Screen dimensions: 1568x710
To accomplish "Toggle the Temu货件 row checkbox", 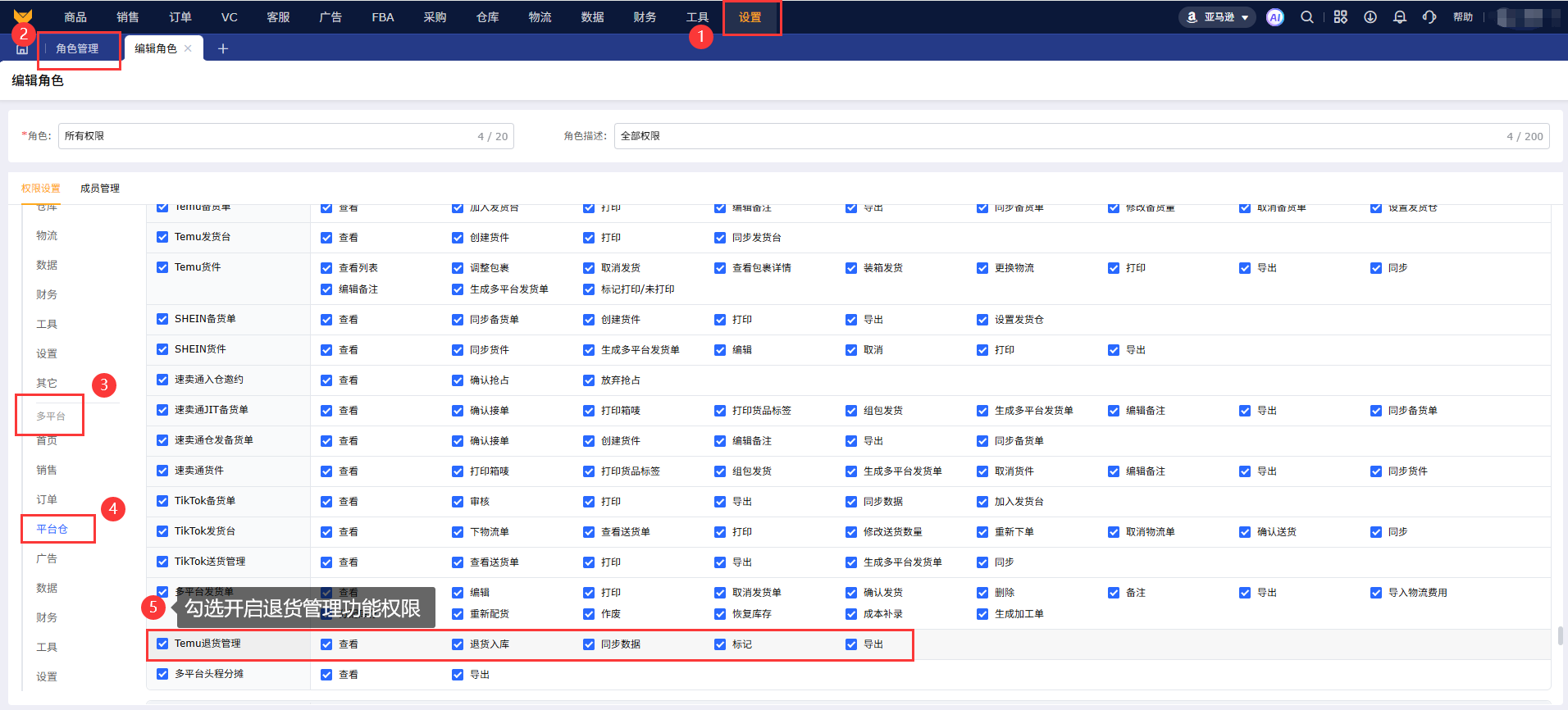I will point(162,267).
